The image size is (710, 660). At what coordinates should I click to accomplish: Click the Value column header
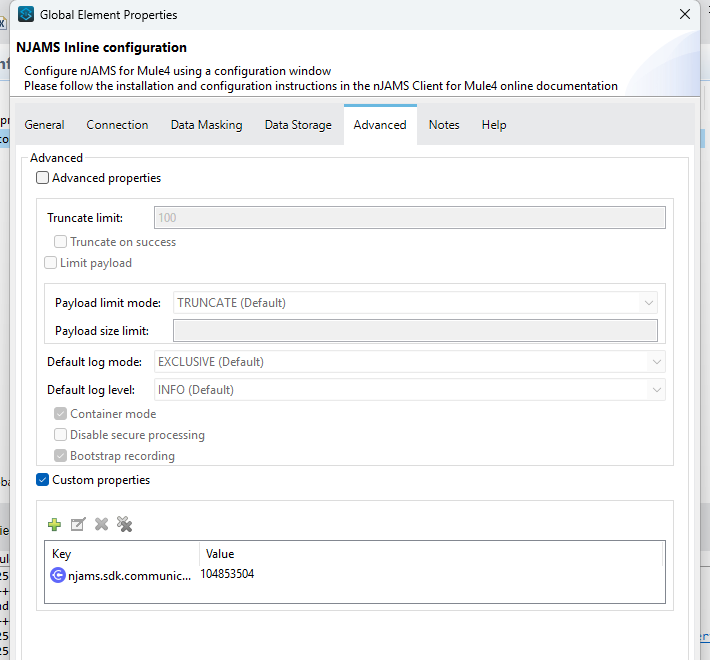click(431, 554)
